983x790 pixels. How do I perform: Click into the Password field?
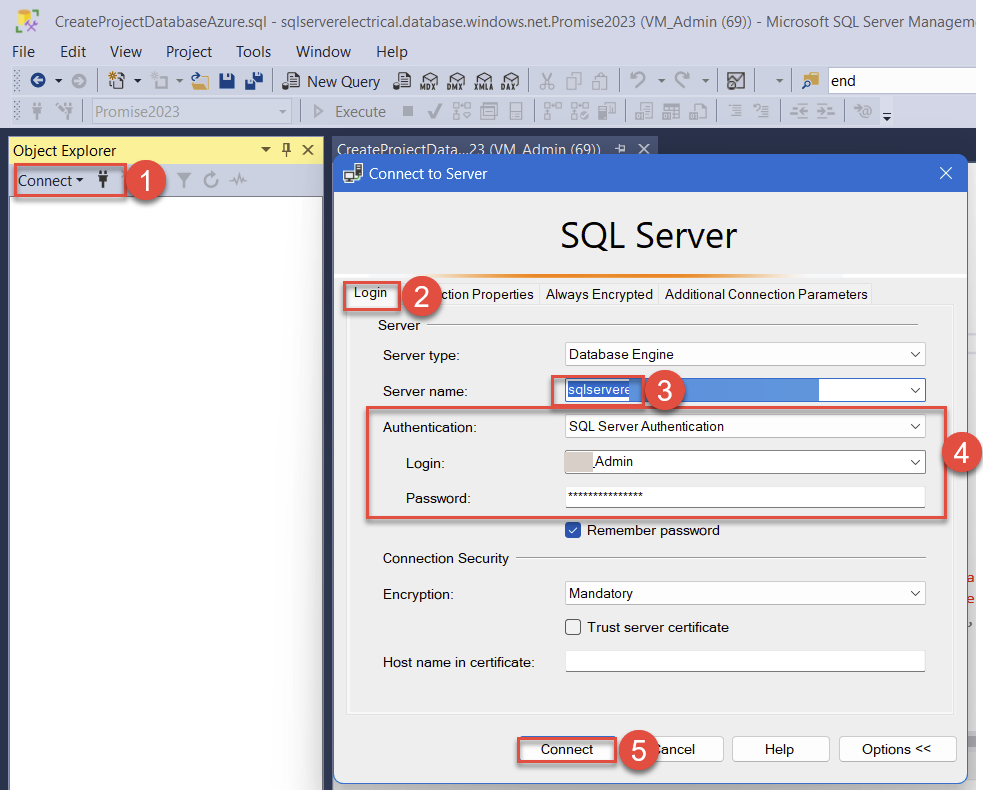(745, 497)
